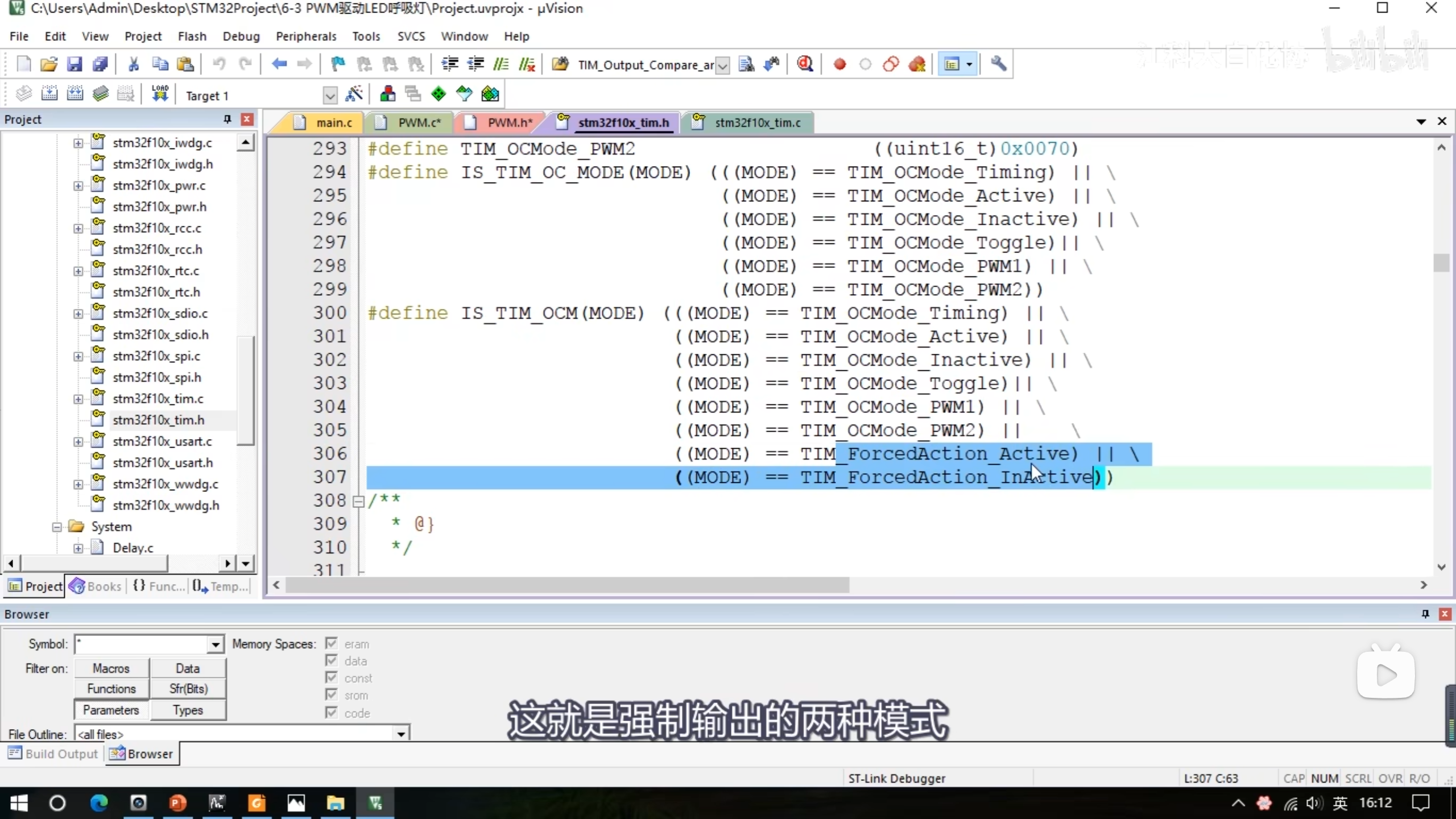Image resolution: width=1456 pixels, height=819 pixels.
Task: Click the Functions filter button
Action: point(111,689)
